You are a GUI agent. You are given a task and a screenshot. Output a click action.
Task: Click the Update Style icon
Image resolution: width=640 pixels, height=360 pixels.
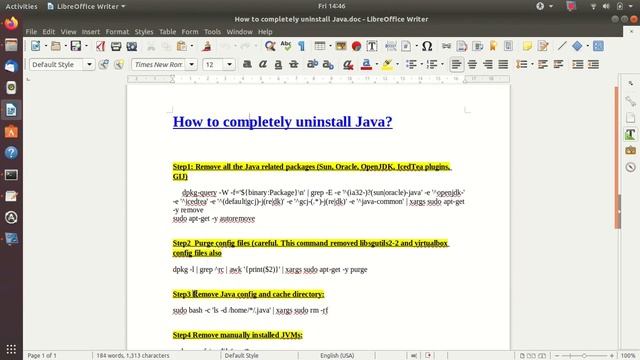(104, 64)
